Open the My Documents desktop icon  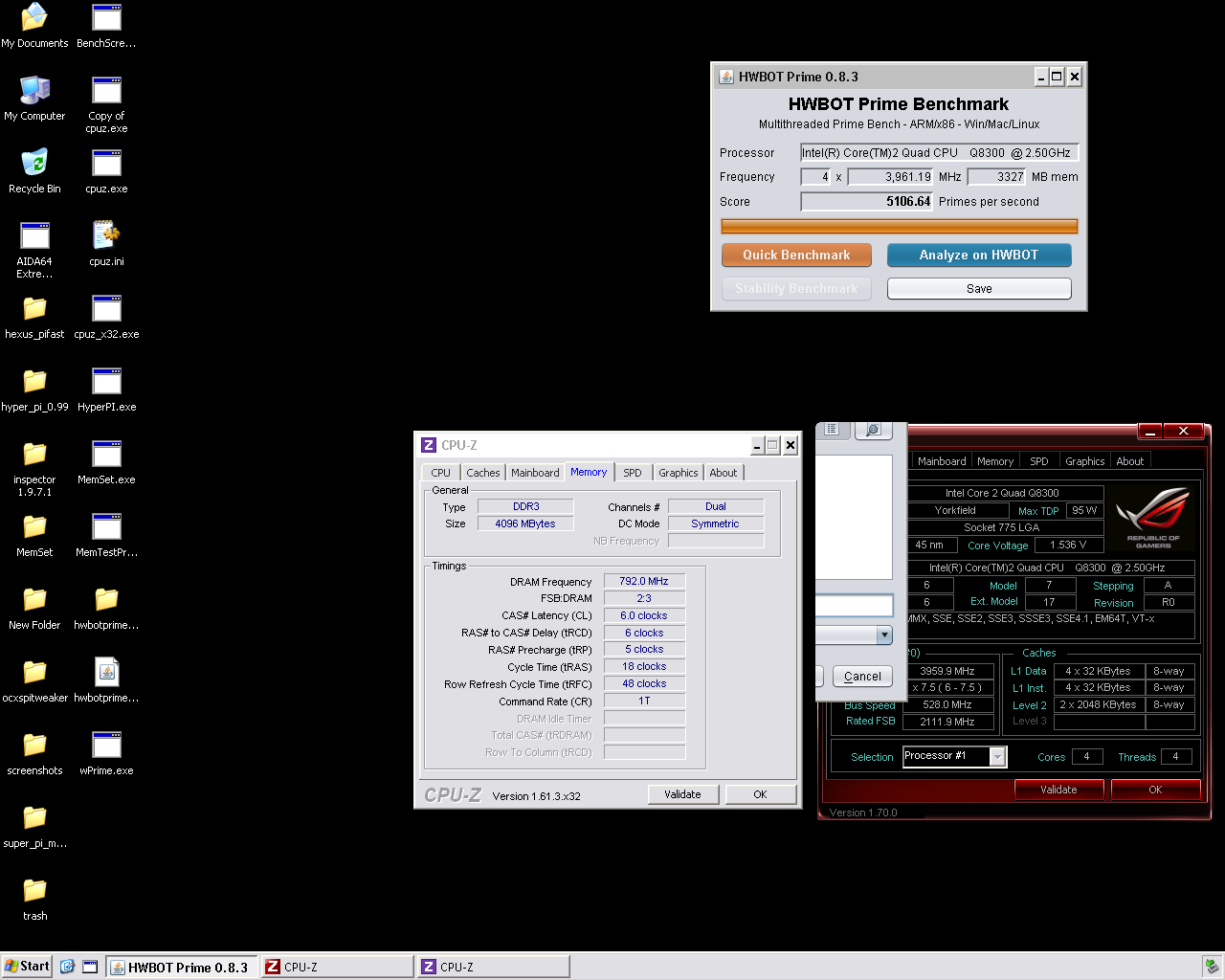click(34, 26)
